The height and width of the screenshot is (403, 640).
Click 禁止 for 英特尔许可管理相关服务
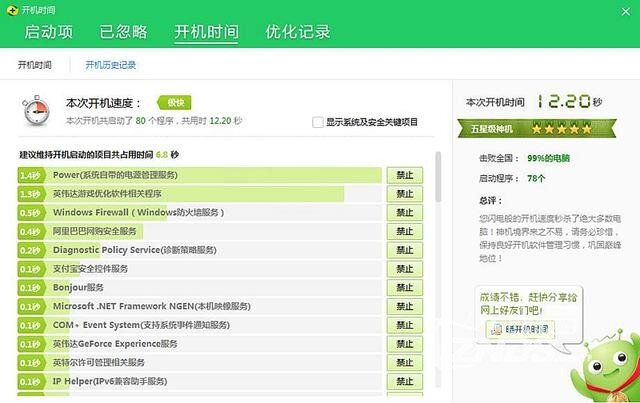coord(404,363)
